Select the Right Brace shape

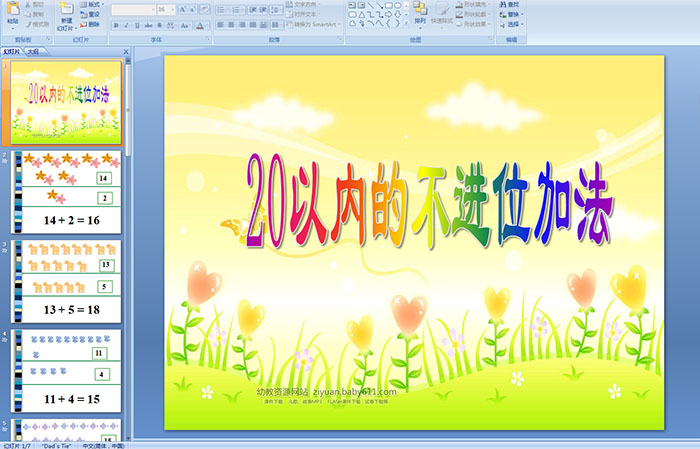click(397, 23)
